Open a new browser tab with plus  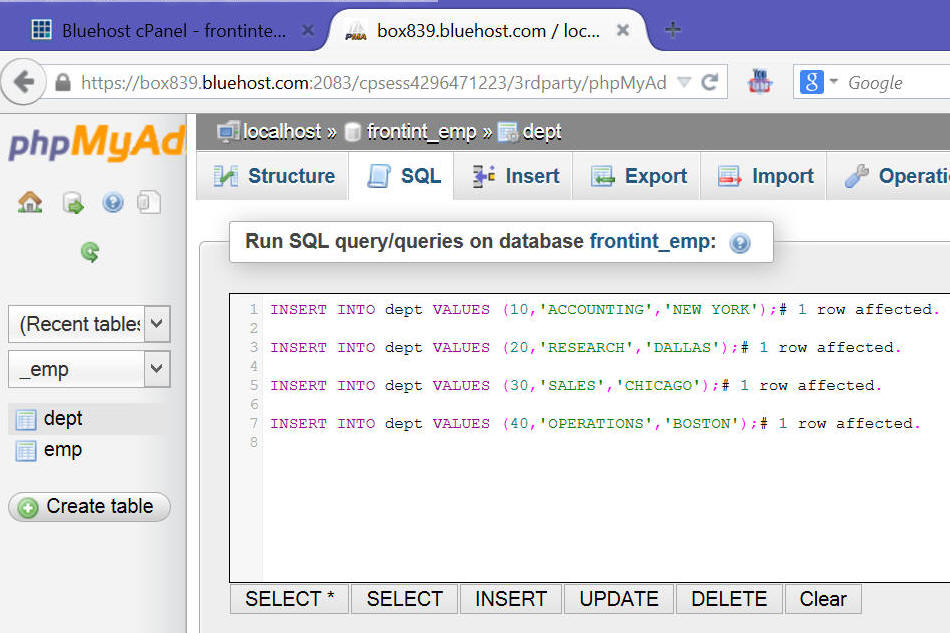pos(673,29)
